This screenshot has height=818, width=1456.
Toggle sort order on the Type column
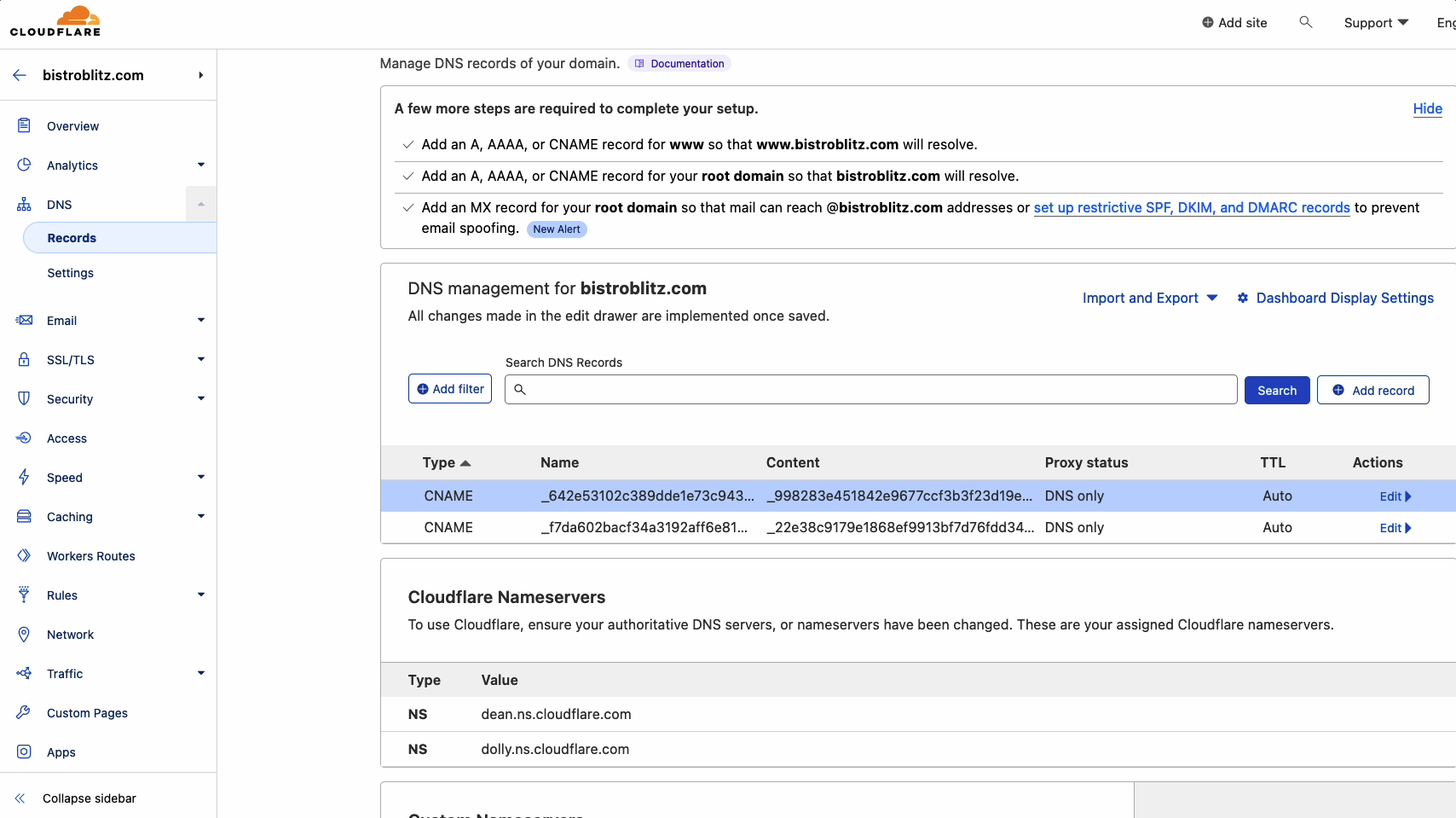point(447,462)
